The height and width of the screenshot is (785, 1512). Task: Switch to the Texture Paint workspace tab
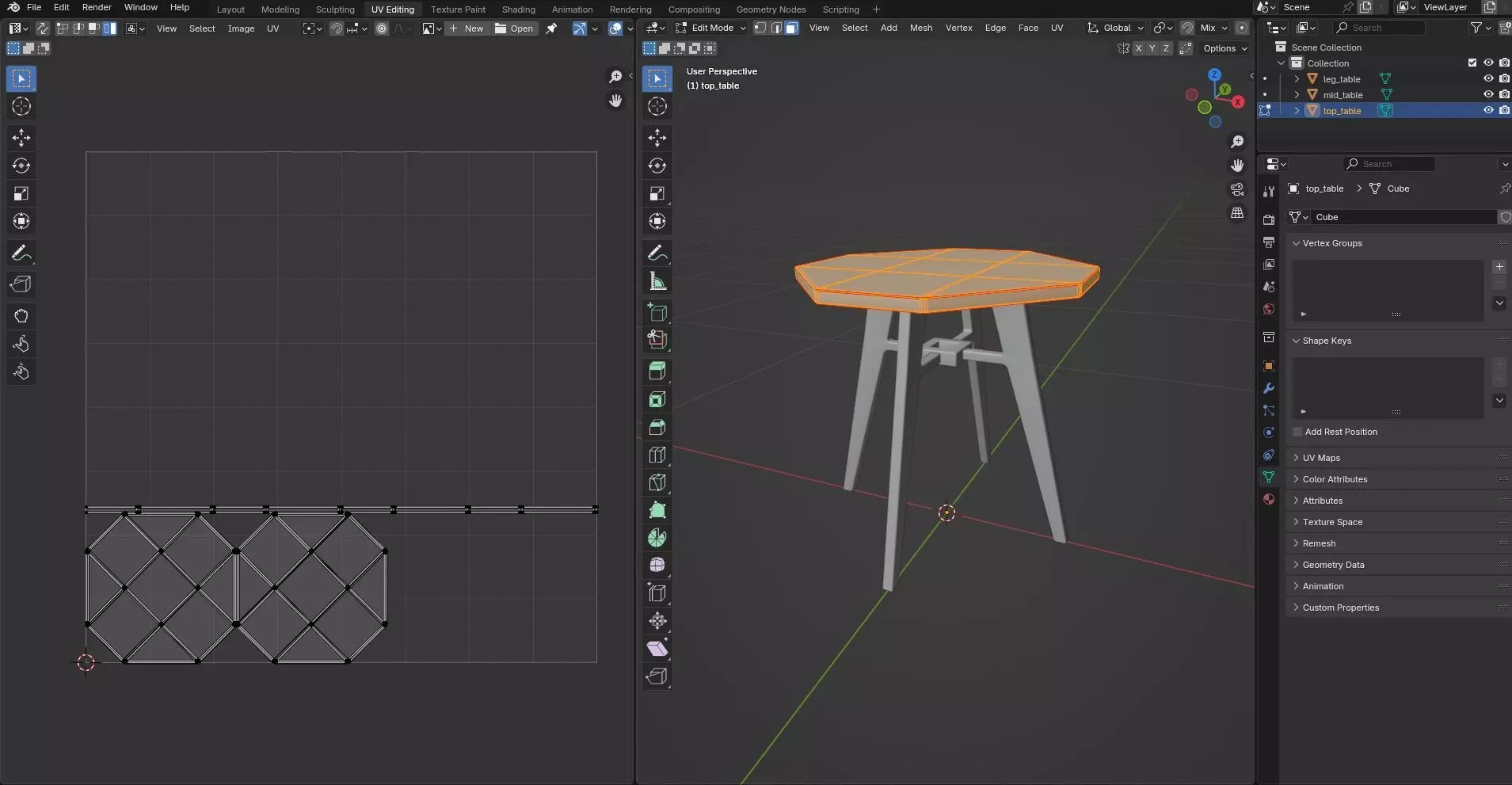click(458, 10)
